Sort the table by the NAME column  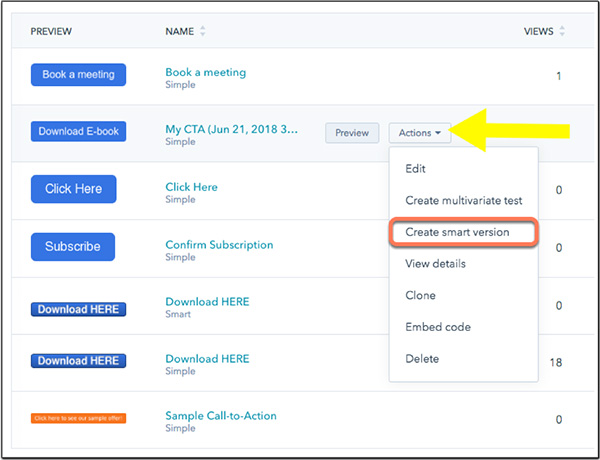203,31
